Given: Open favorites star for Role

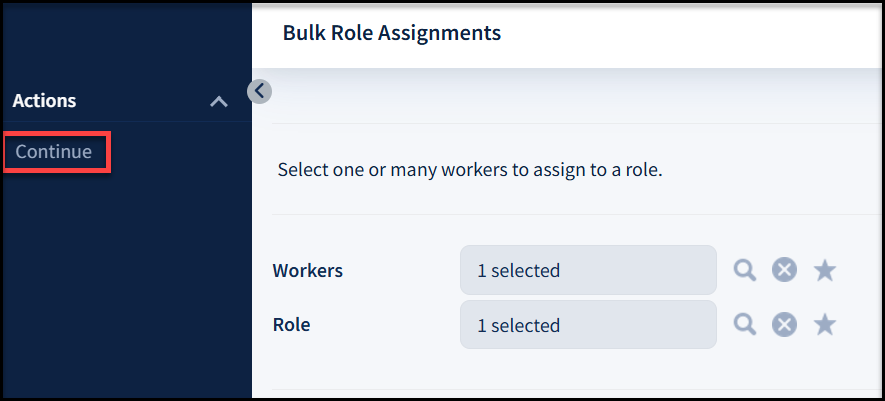Looking at the screenshot, I should tap(825, 324).
